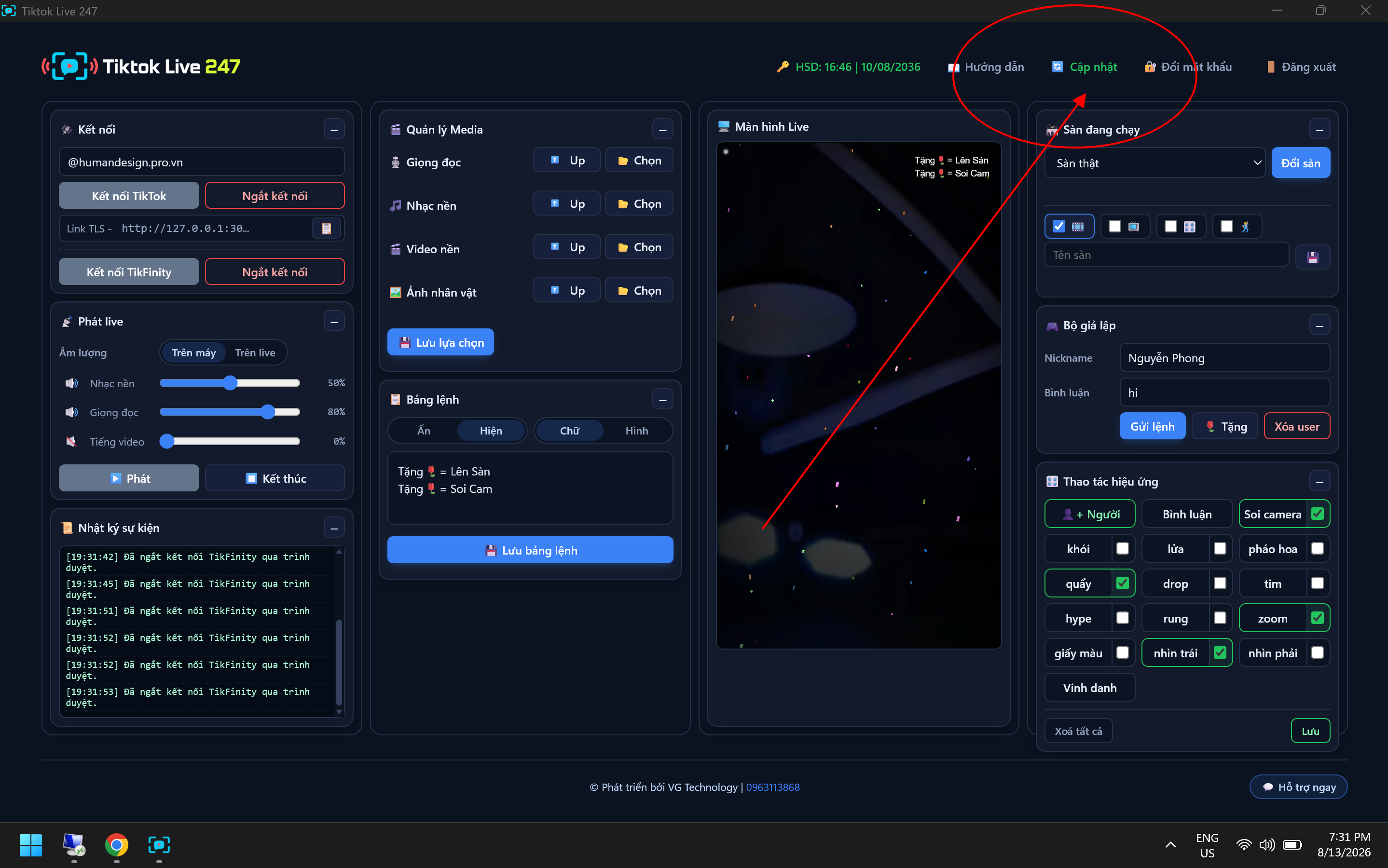Click the Kết nối TikFinity button
1388x868 pixels.
tap(129, 272)
